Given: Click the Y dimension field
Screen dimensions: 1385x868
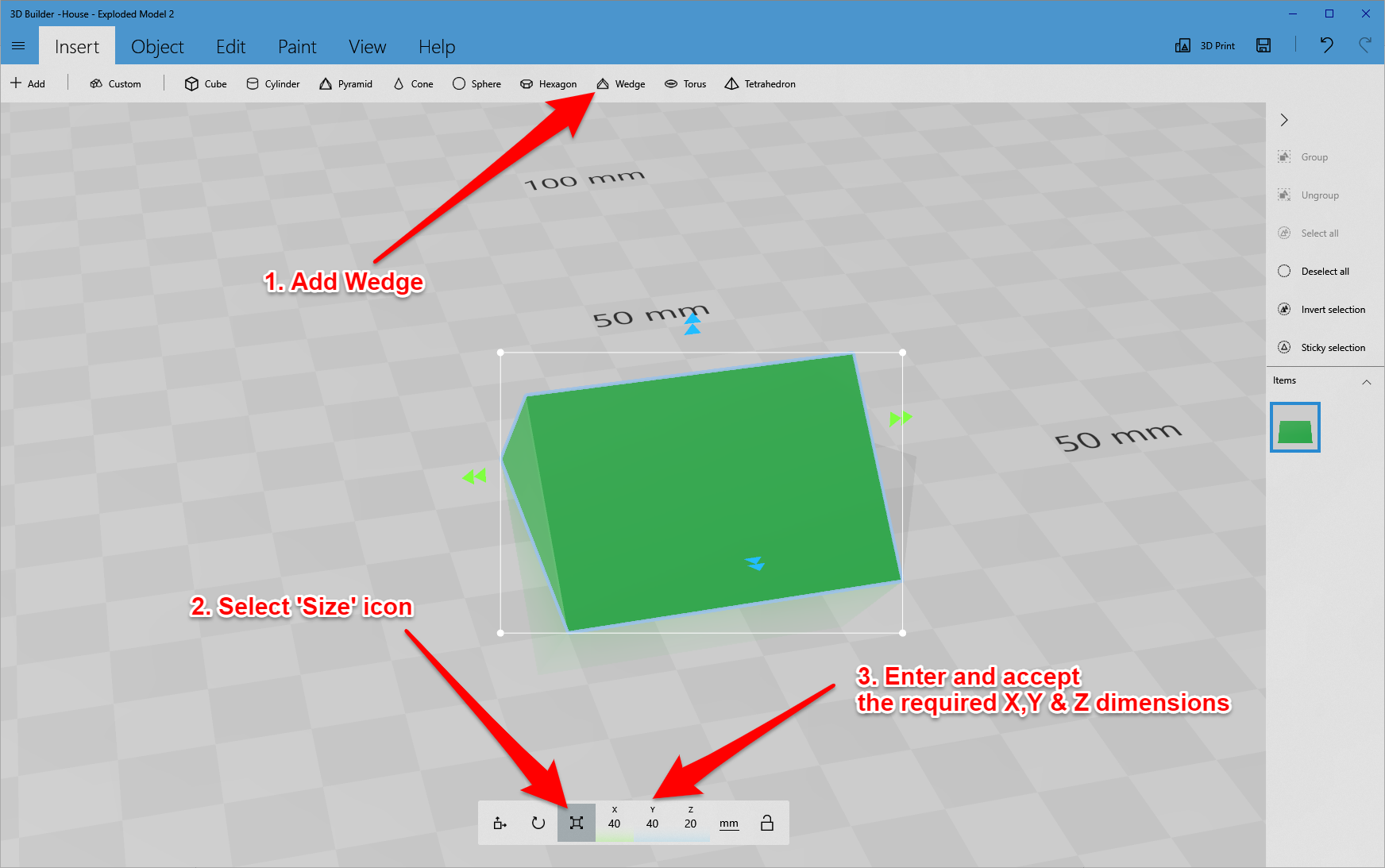Looking at the screenshot, I should [653, 823].
